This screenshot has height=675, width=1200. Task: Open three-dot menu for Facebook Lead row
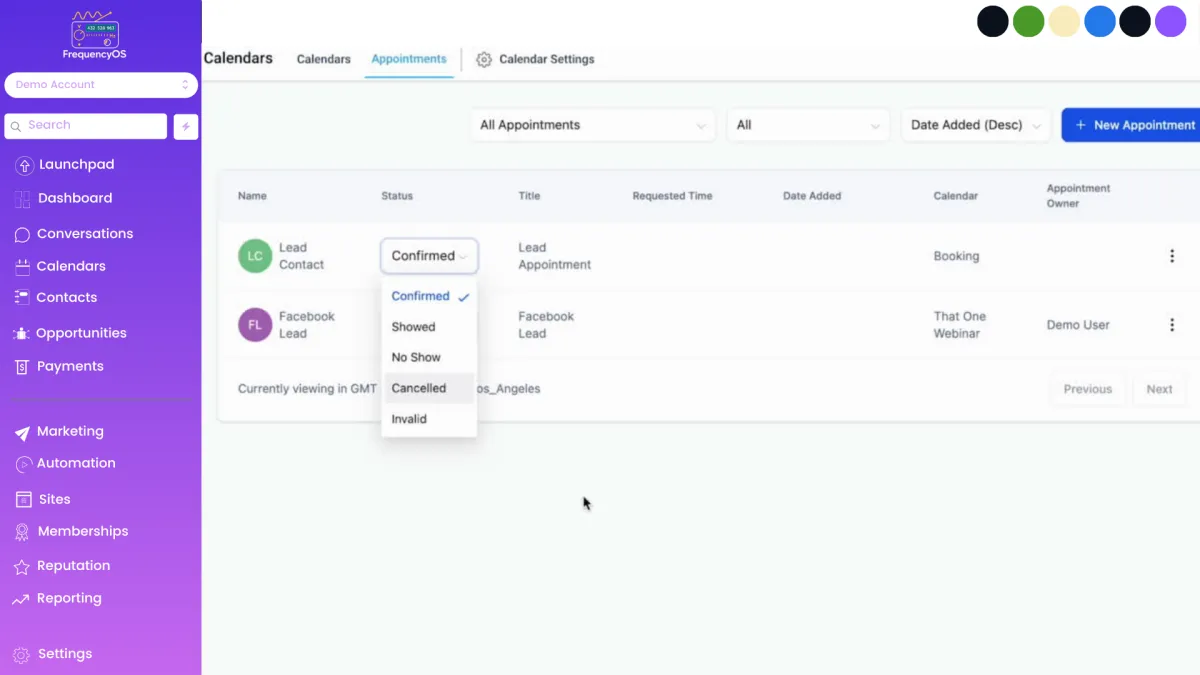[1172, 325]
